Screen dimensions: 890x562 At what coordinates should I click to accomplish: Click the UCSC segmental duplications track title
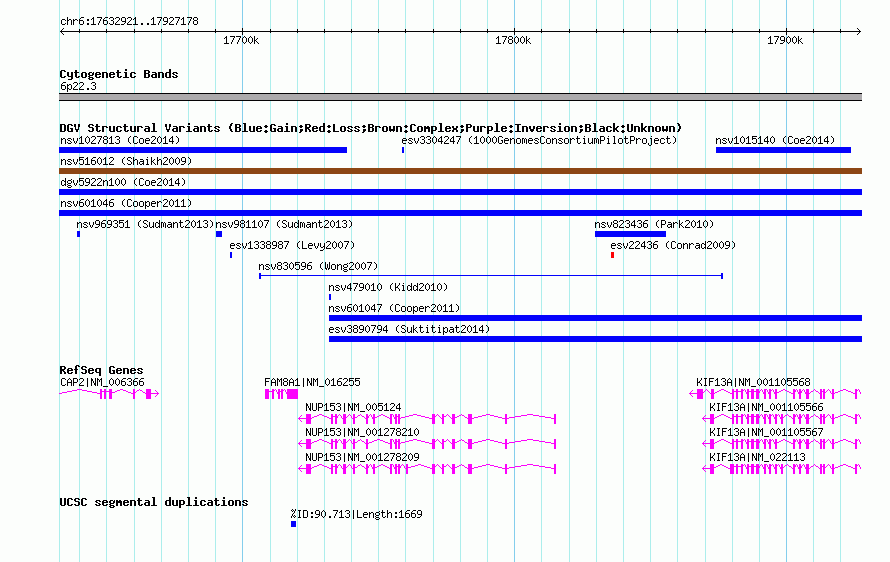154,502
